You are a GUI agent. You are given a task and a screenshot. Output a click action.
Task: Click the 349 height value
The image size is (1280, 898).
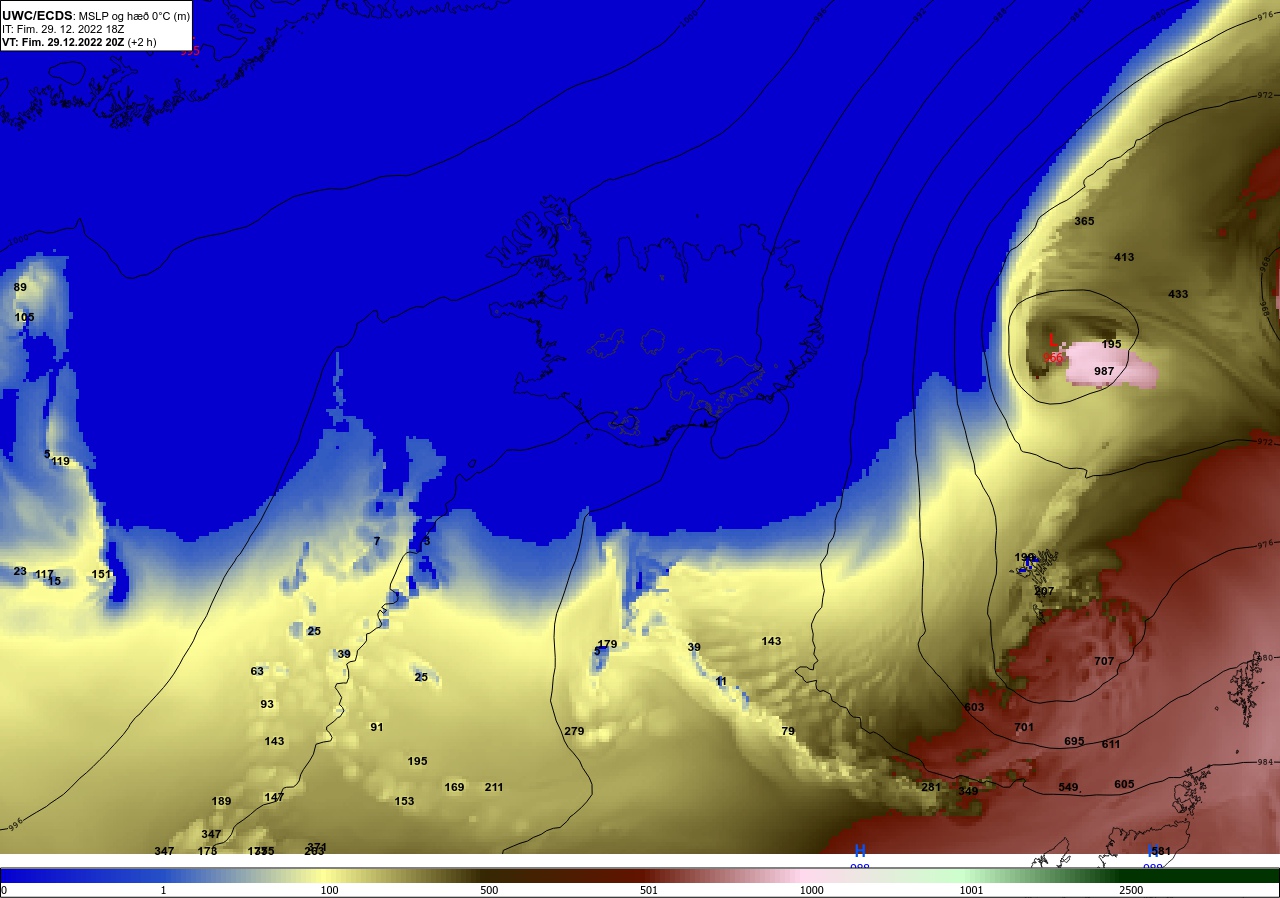pyautogui.click(x=968, y=791)
